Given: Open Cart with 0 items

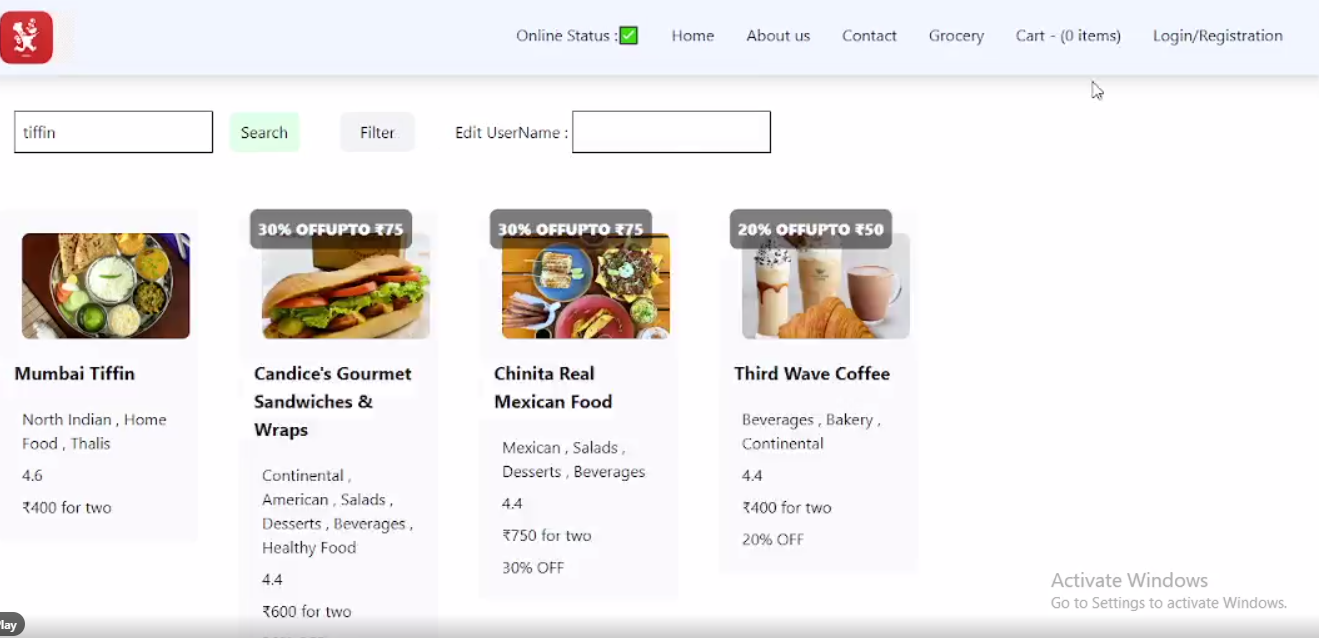Looking at the screenshot, I should click(1068, 36).
